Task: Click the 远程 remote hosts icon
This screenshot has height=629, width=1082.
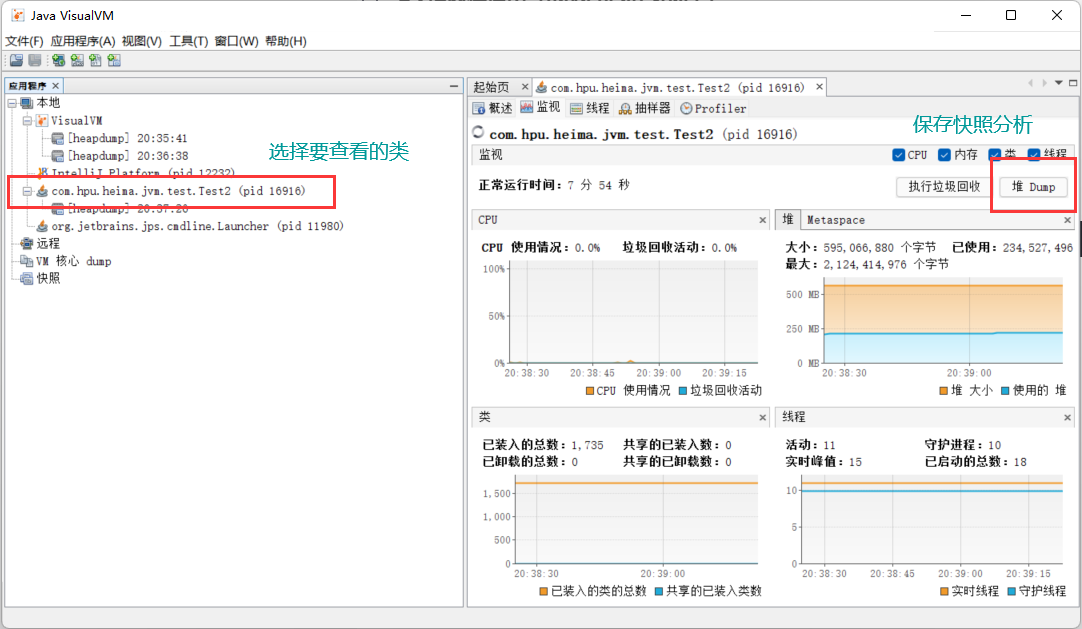Action: 27,243
